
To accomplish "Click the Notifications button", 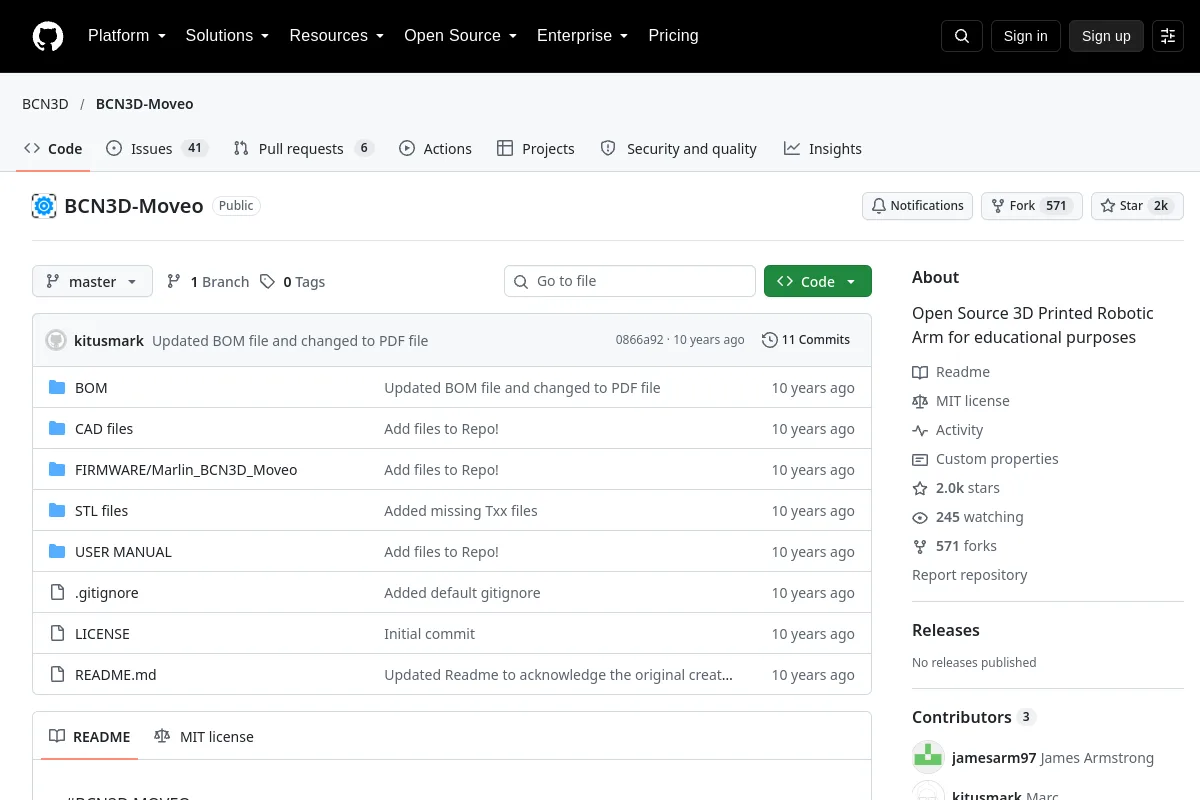I will 917,206.
